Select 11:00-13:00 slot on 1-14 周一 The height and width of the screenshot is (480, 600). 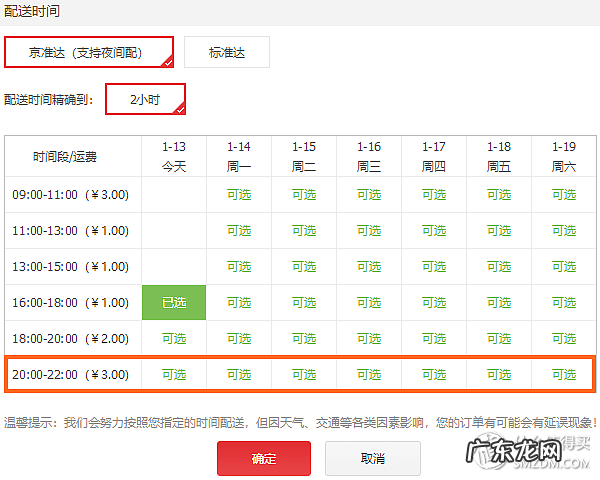(x=239, y=230)
